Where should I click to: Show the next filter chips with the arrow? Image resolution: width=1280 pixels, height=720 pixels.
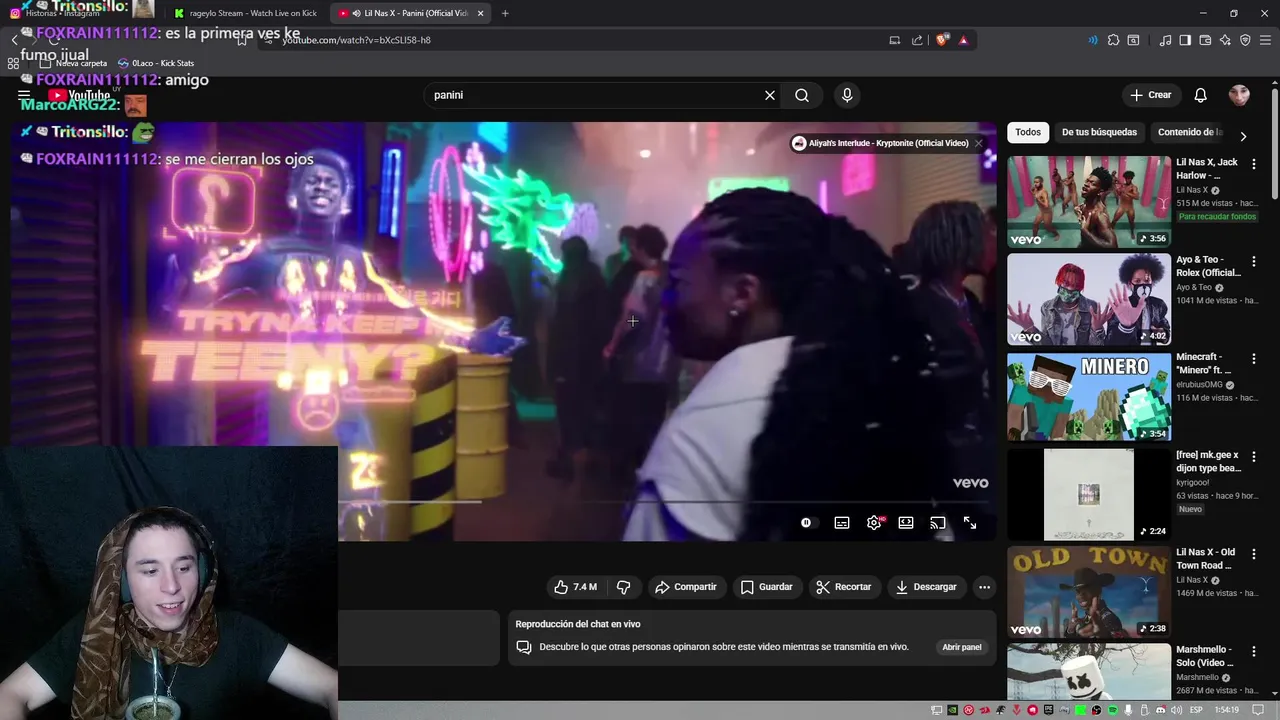[x=1243, y=136]
